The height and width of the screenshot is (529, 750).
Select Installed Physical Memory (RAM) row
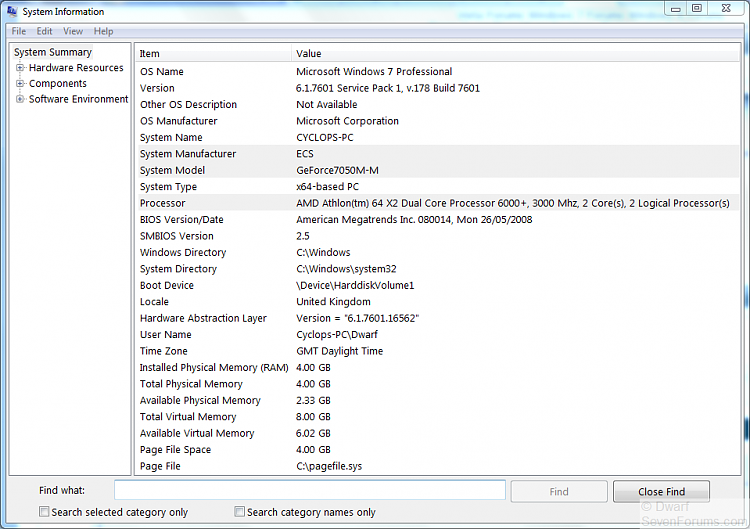[x=438, y=368]
